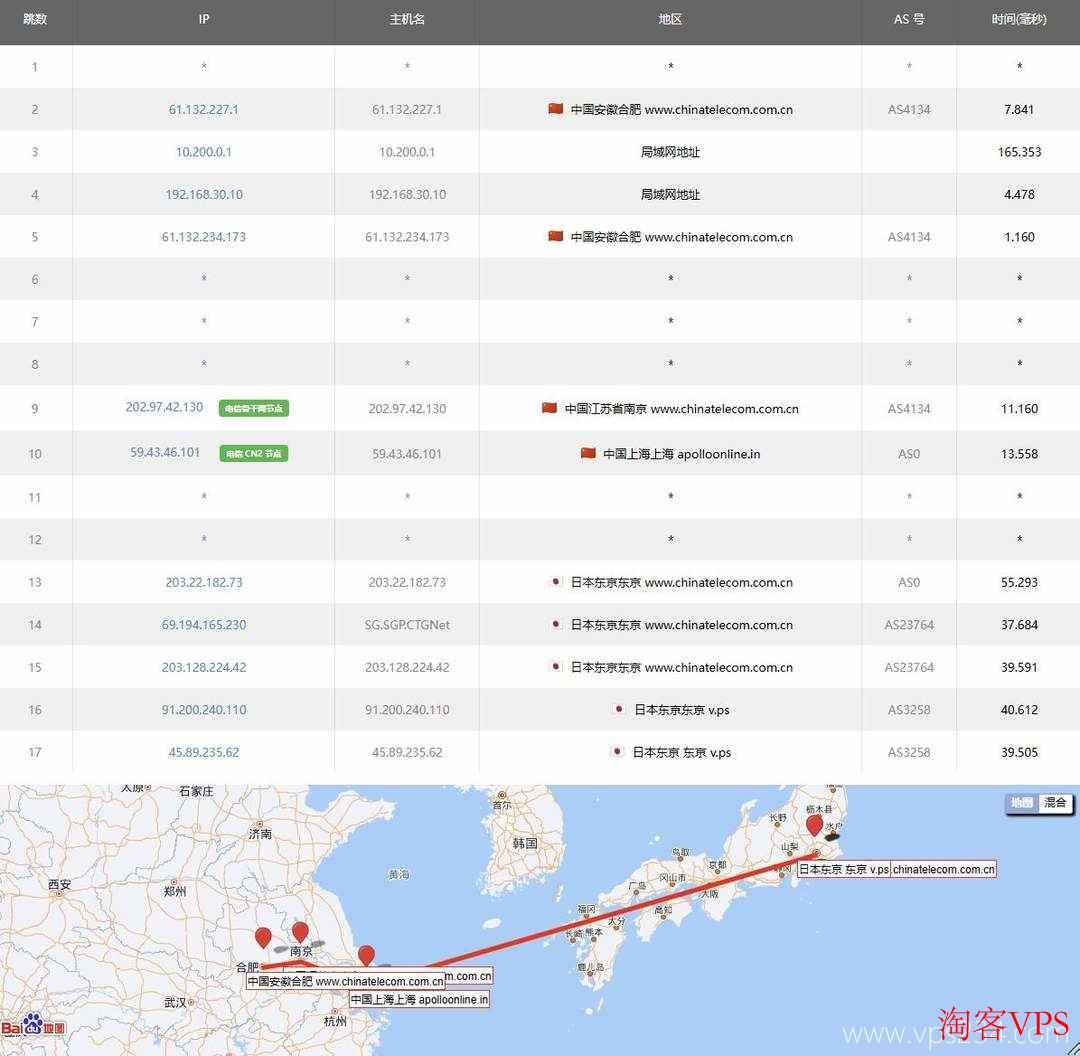Viewport: 1080px width, 1056px height.
Task: Click the red map marker near Shanghai
Action: [366, 956]
